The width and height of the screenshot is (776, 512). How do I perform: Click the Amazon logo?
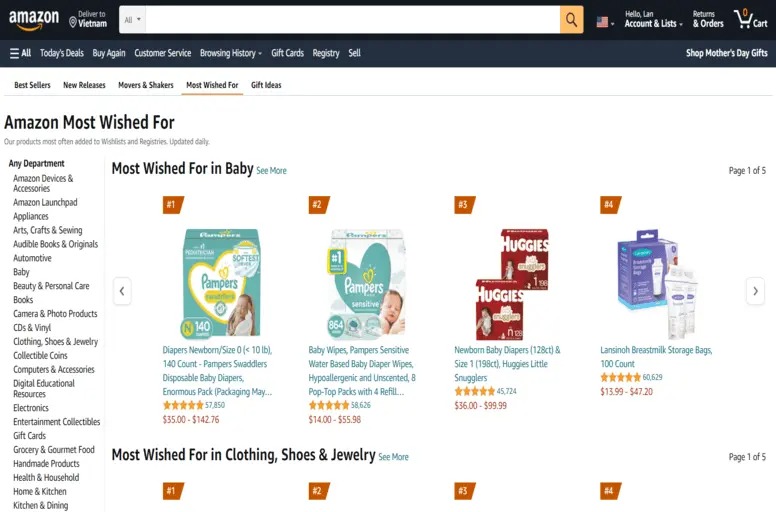(33, 20)
